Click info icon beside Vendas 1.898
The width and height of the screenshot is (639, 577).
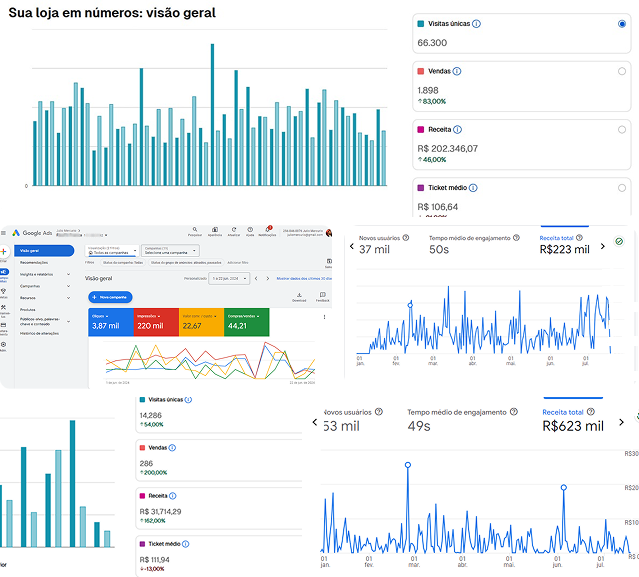[x=457, y=72]
